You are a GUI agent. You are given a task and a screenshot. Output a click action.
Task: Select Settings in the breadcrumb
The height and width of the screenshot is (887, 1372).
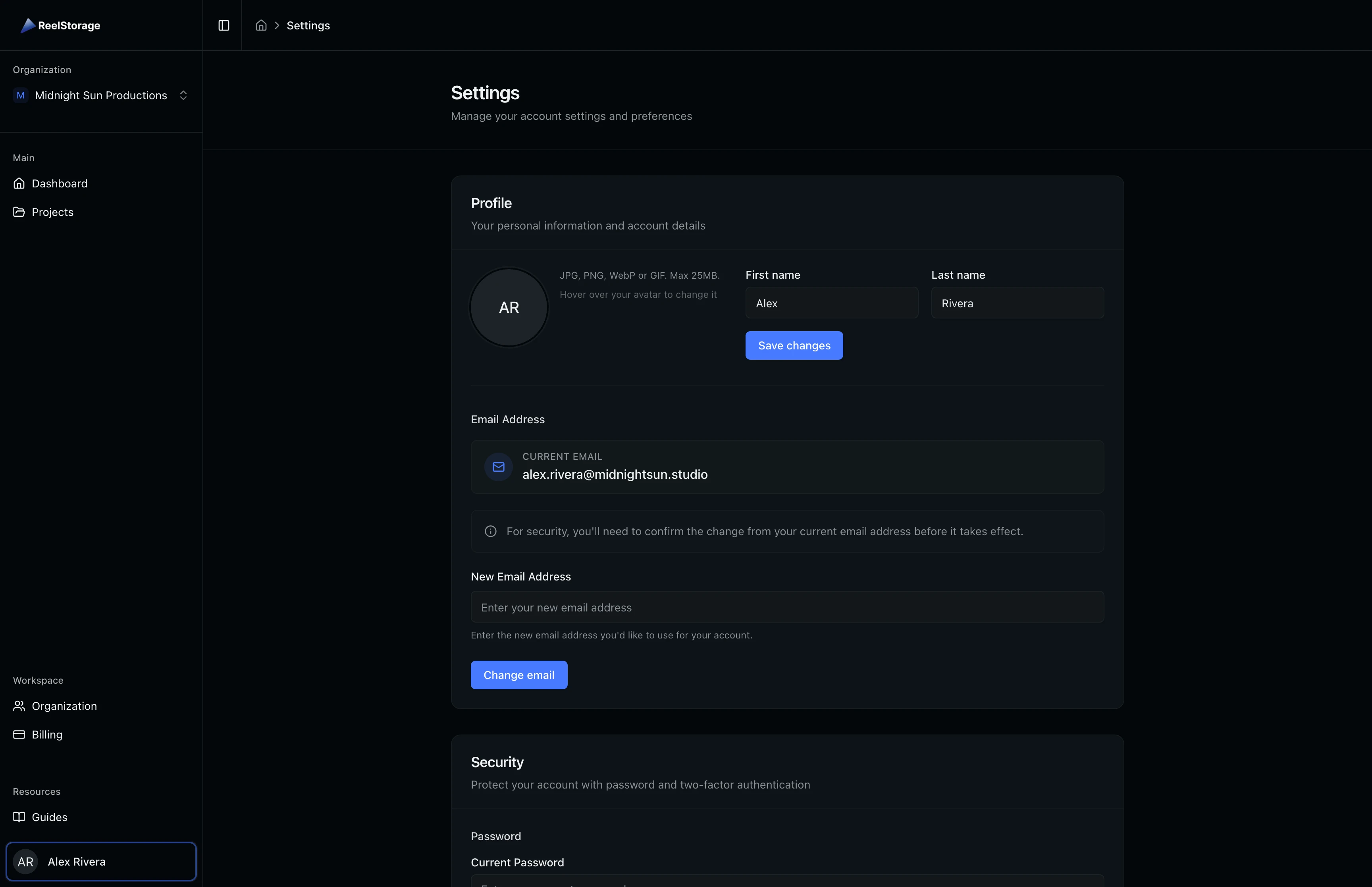pyautogui.click(x=308, y=25)
